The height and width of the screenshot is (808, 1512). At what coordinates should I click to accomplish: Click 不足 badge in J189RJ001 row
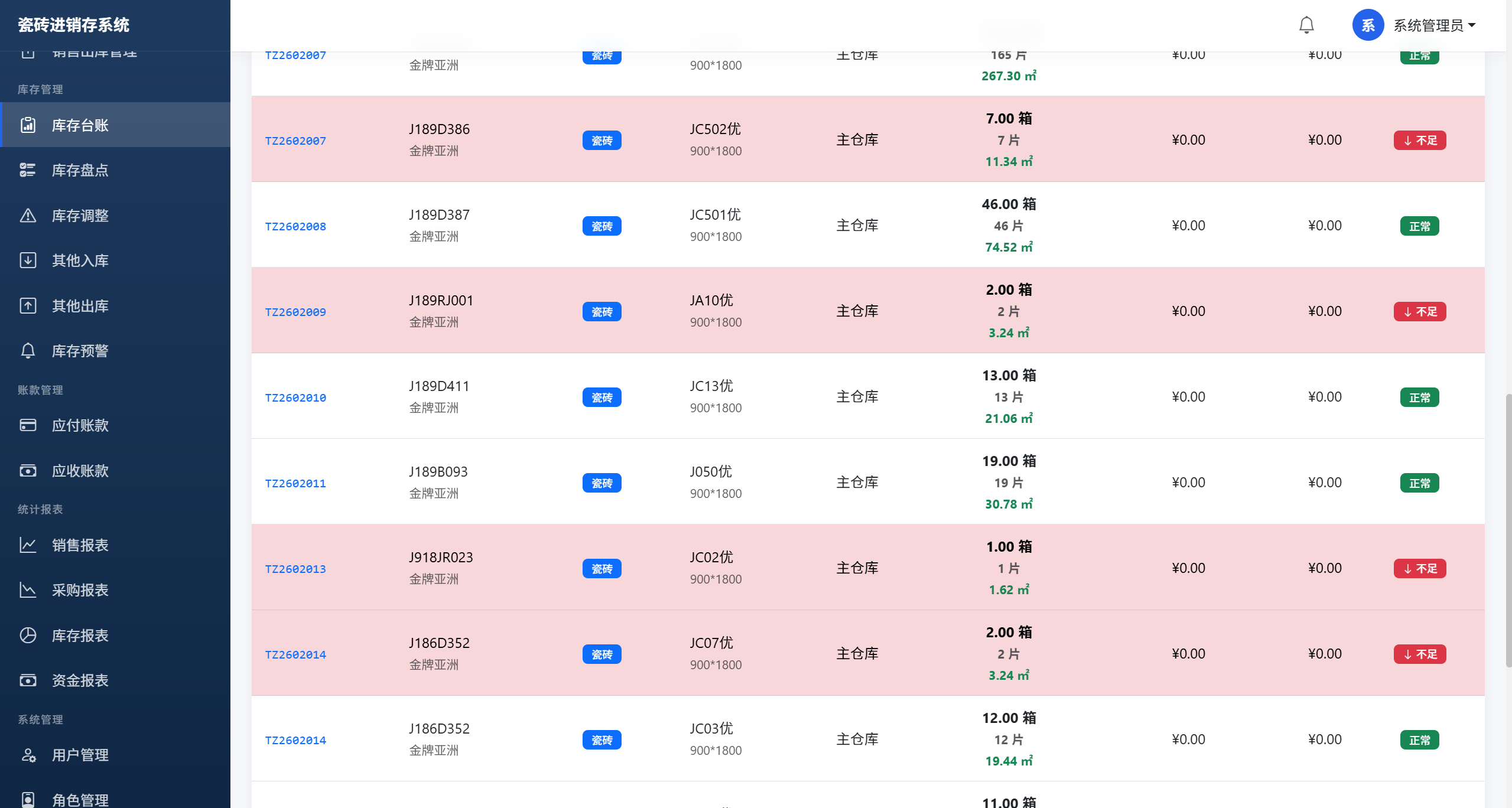tap(1420, 312)
